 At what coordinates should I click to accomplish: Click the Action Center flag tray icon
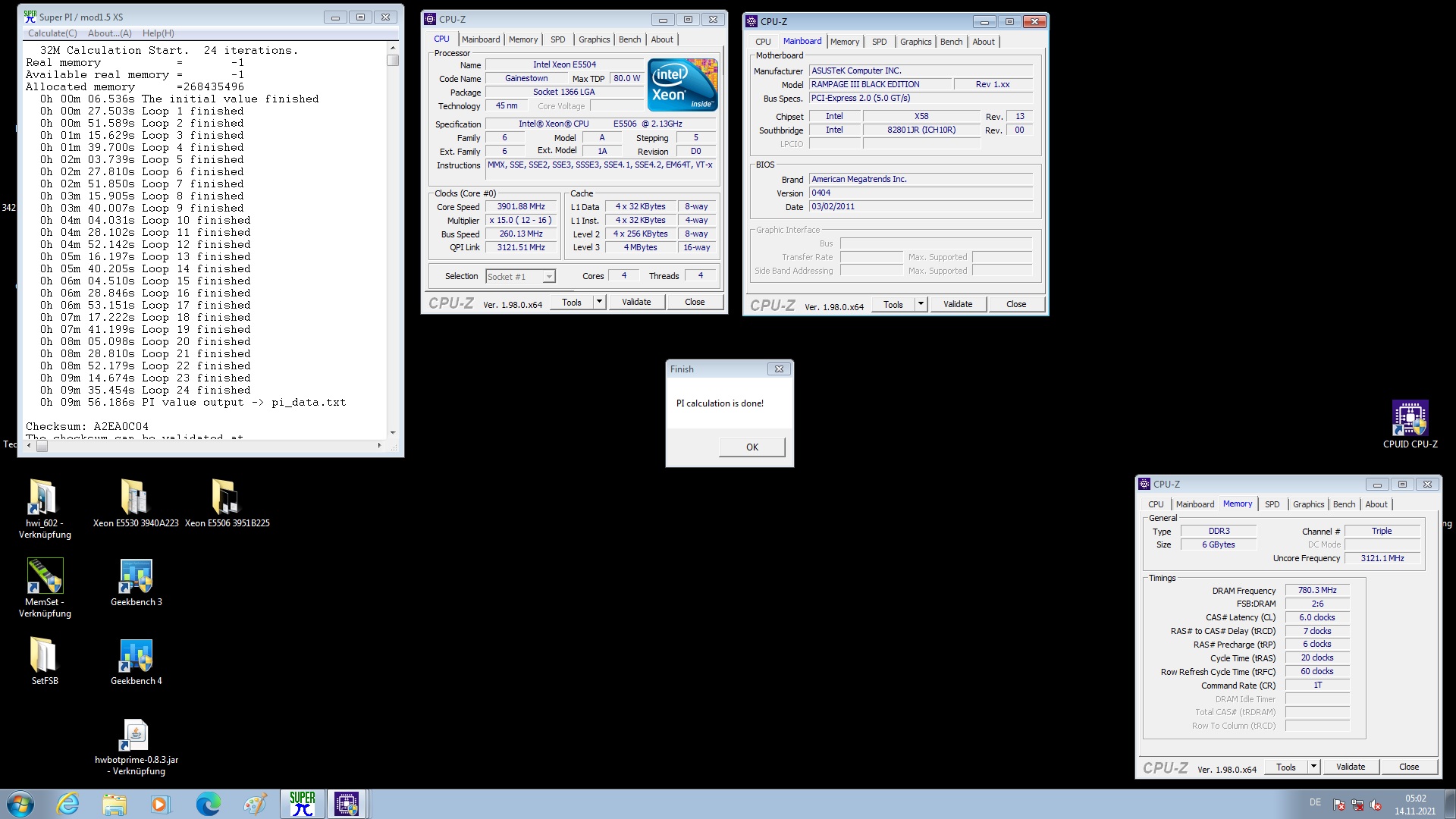point(1338,805)
